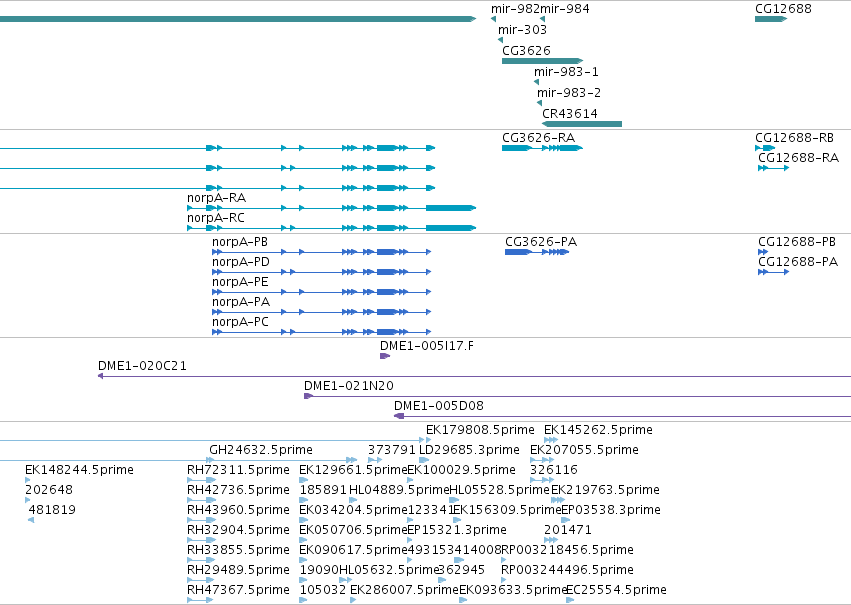Select the CG3626-RA transcript glyph
This screenshot has width=851, height=605.
tap(542, 148)
